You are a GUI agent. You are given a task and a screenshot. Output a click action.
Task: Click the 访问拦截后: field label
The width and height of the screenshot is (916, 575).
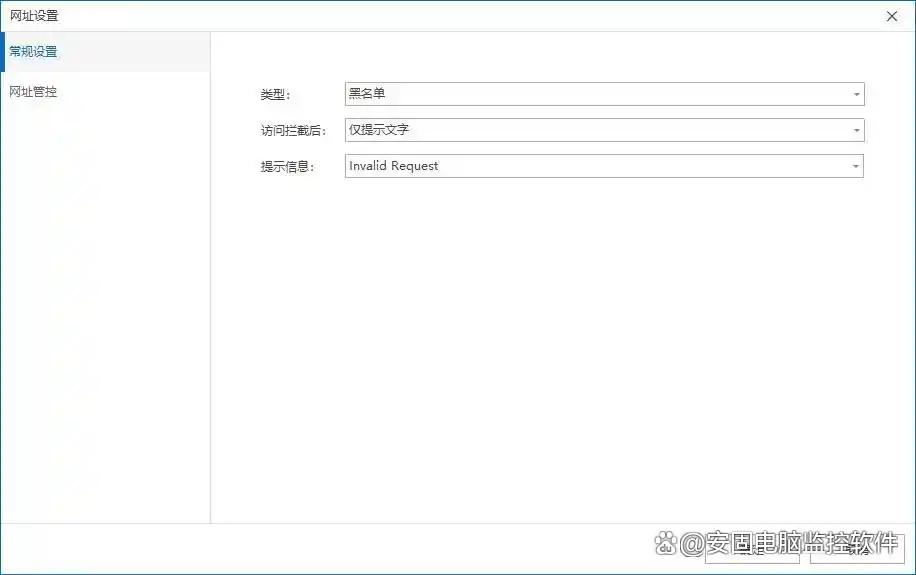293,130
